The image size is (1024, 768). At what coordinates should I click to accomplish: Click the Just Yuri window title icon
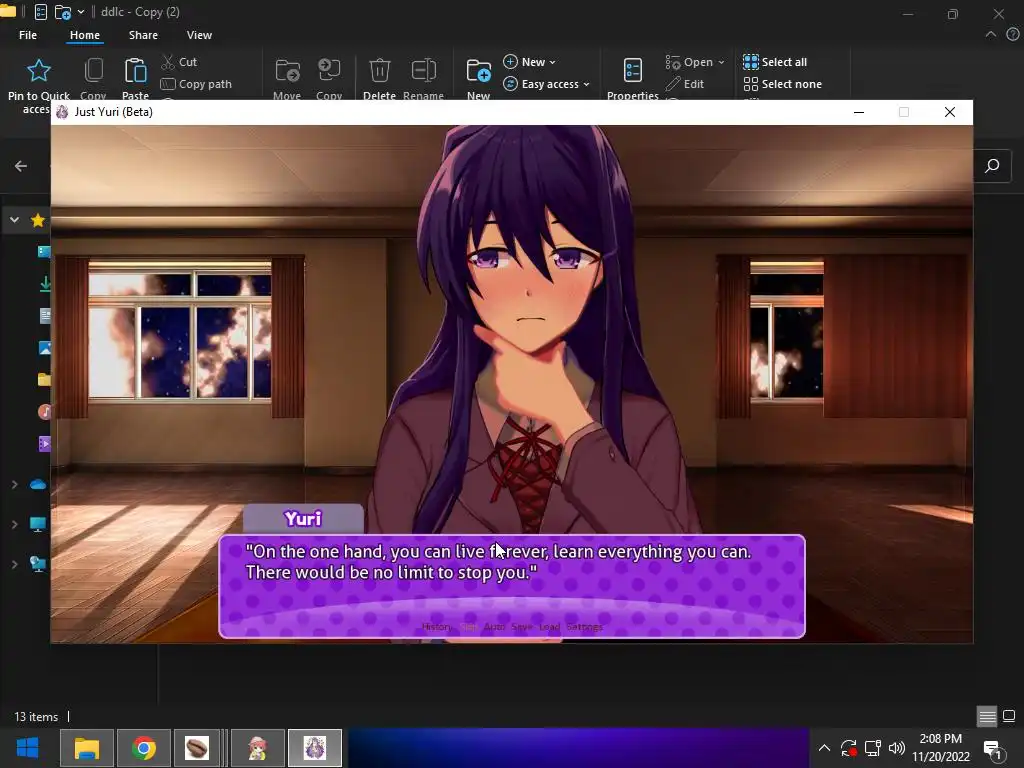click(x=62, y=112)
